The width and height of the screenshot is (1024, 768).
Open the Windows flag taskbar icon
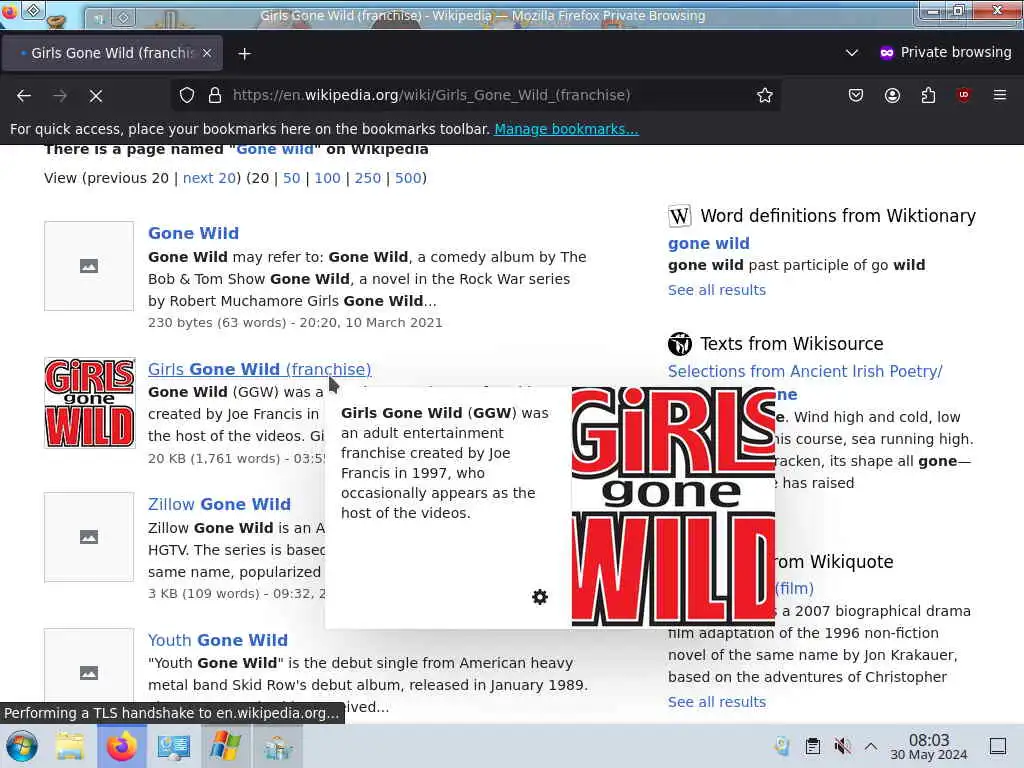point(225,746)
